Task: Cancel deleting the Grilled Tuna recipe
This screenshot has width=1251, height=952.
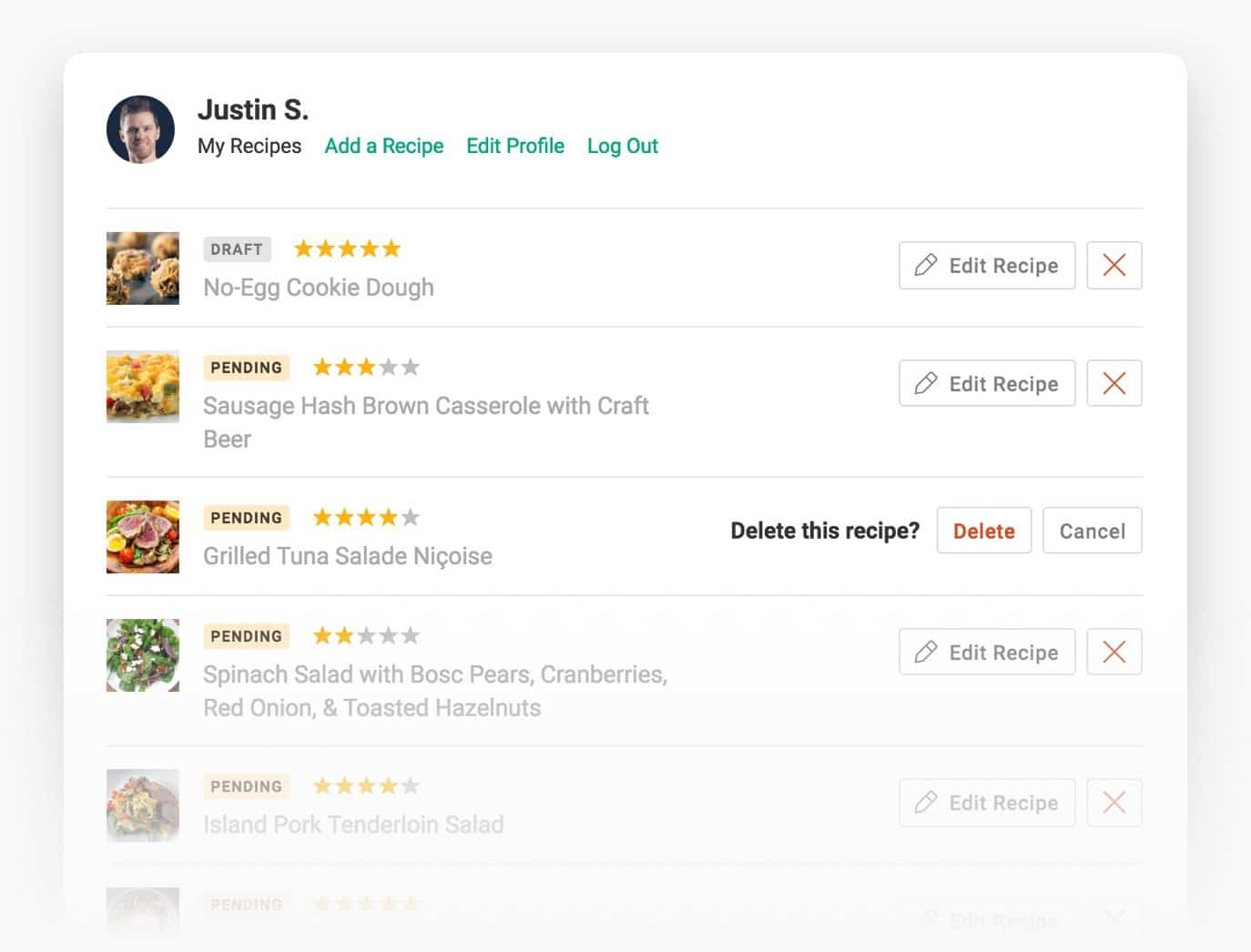Action: pos(1092,531)
